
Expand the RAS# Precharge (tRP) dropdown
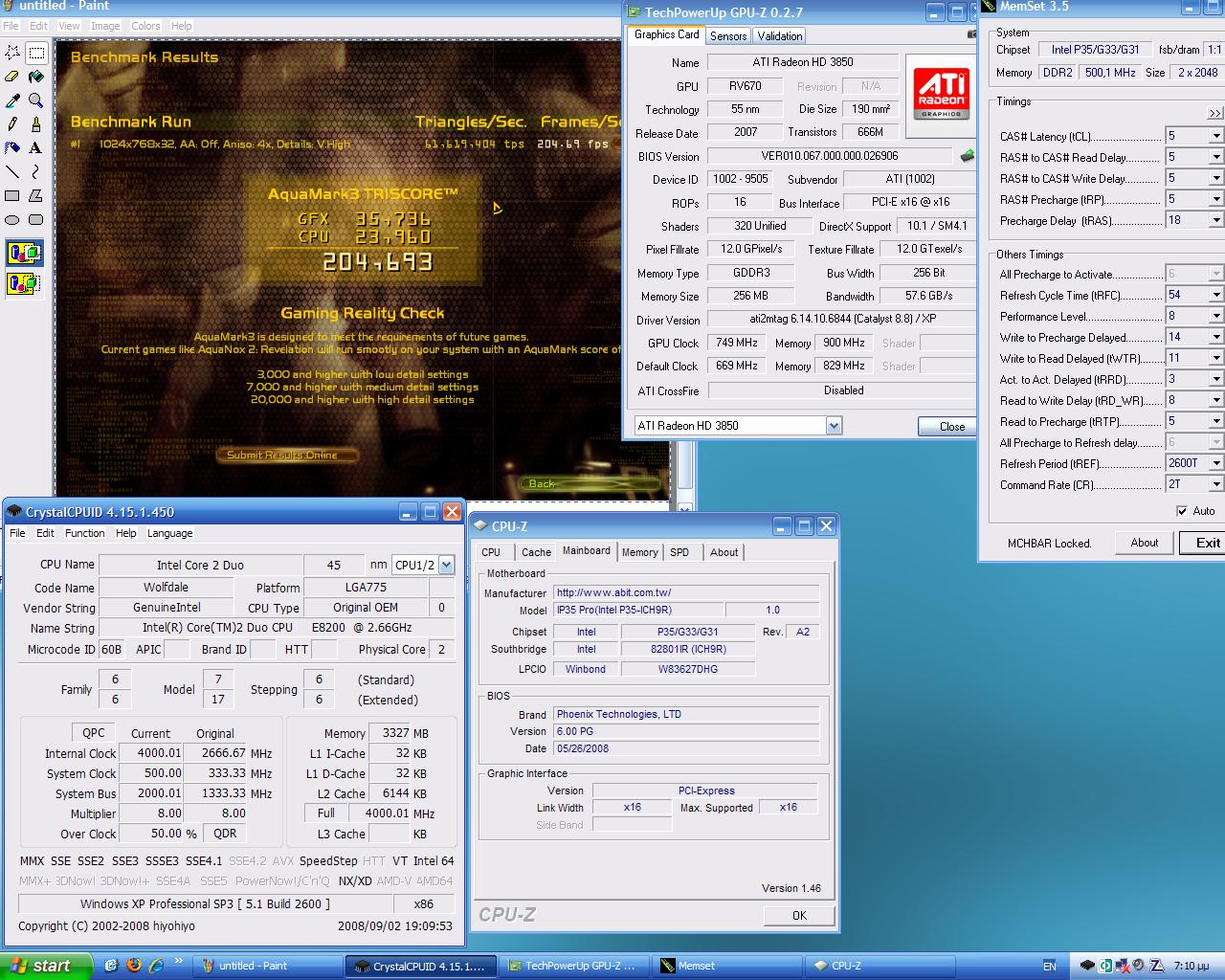click(1216, 199)
